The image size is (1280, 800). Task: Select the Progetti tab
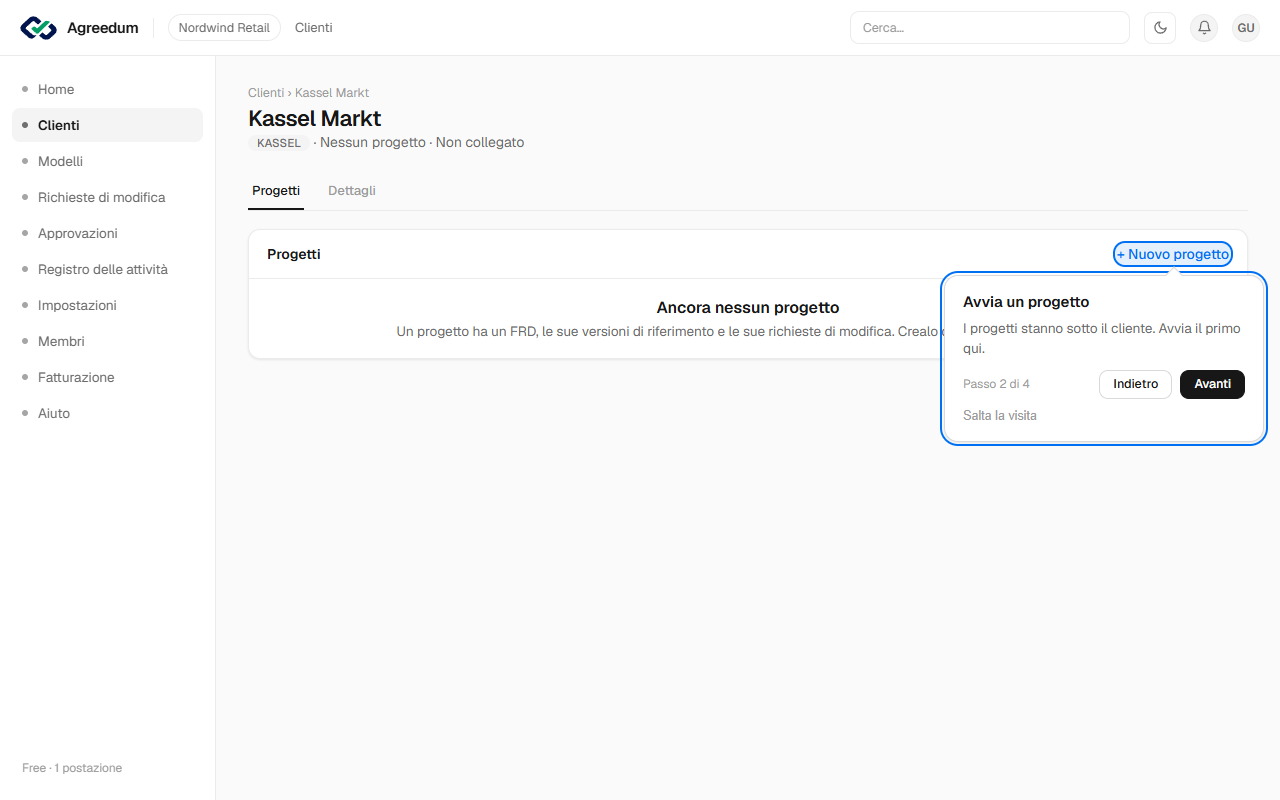(x=276, y=190)
